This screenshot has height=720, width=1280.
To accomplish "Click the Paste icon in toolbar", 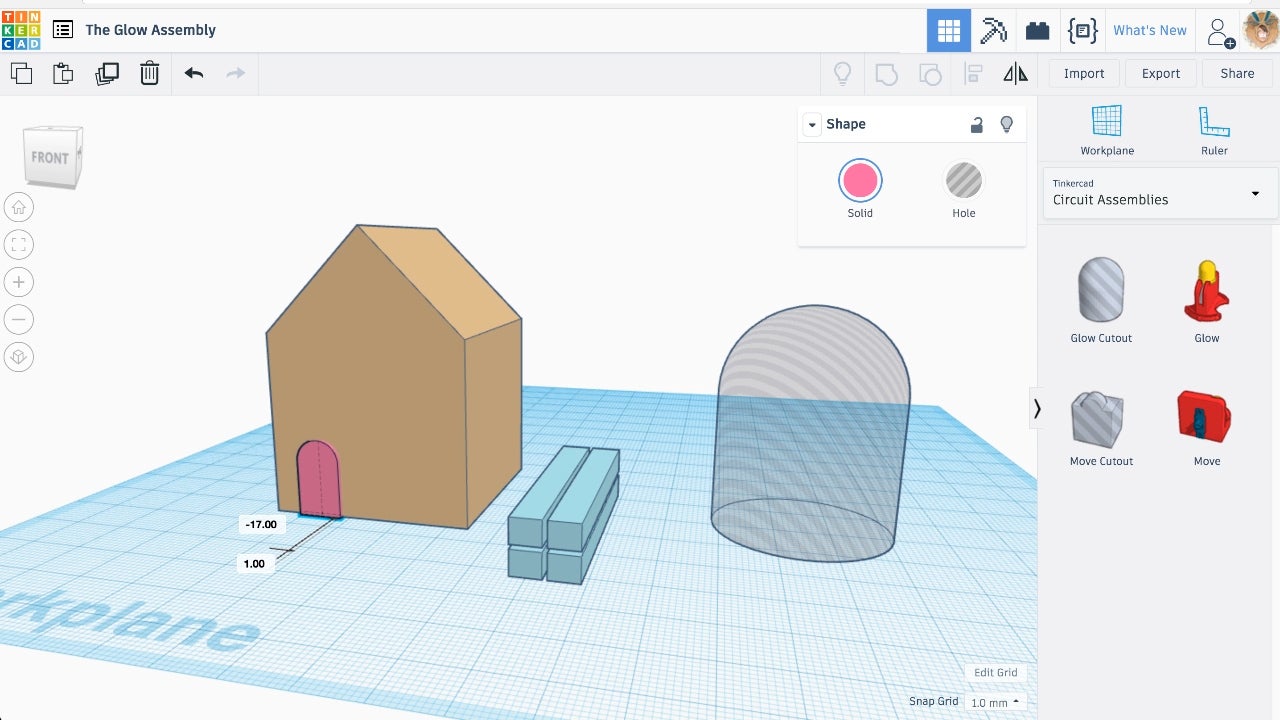I will pos(63,73).
